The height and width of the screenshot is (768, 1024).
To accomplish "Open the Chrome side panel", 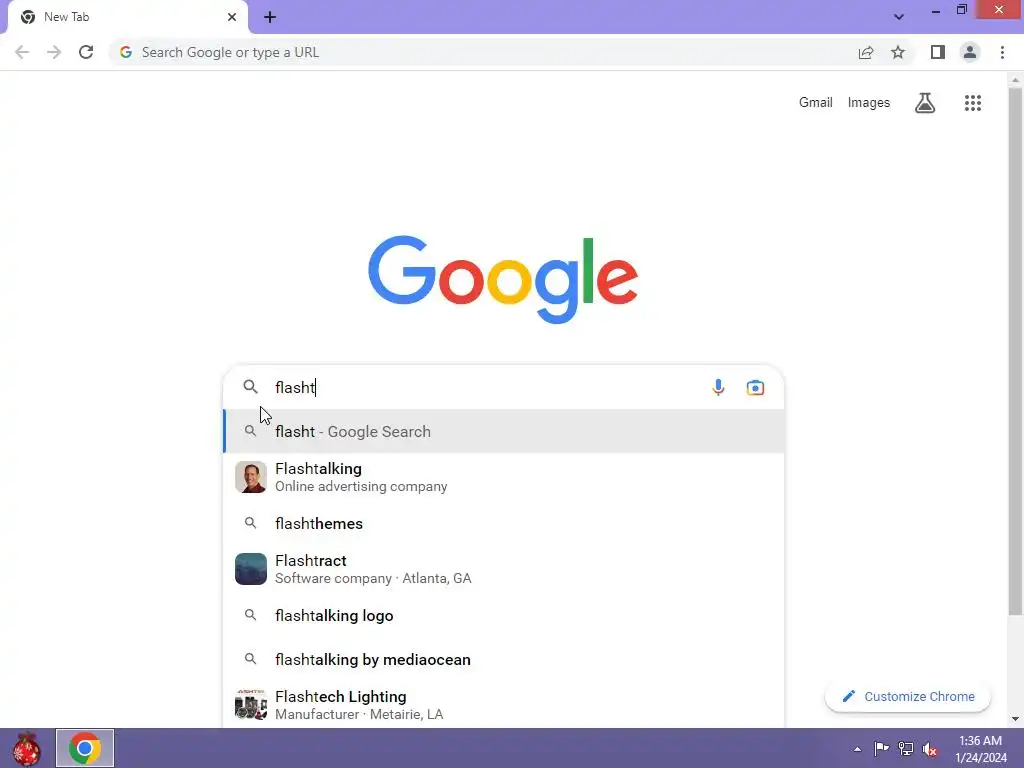I will [x=938, y=52].
